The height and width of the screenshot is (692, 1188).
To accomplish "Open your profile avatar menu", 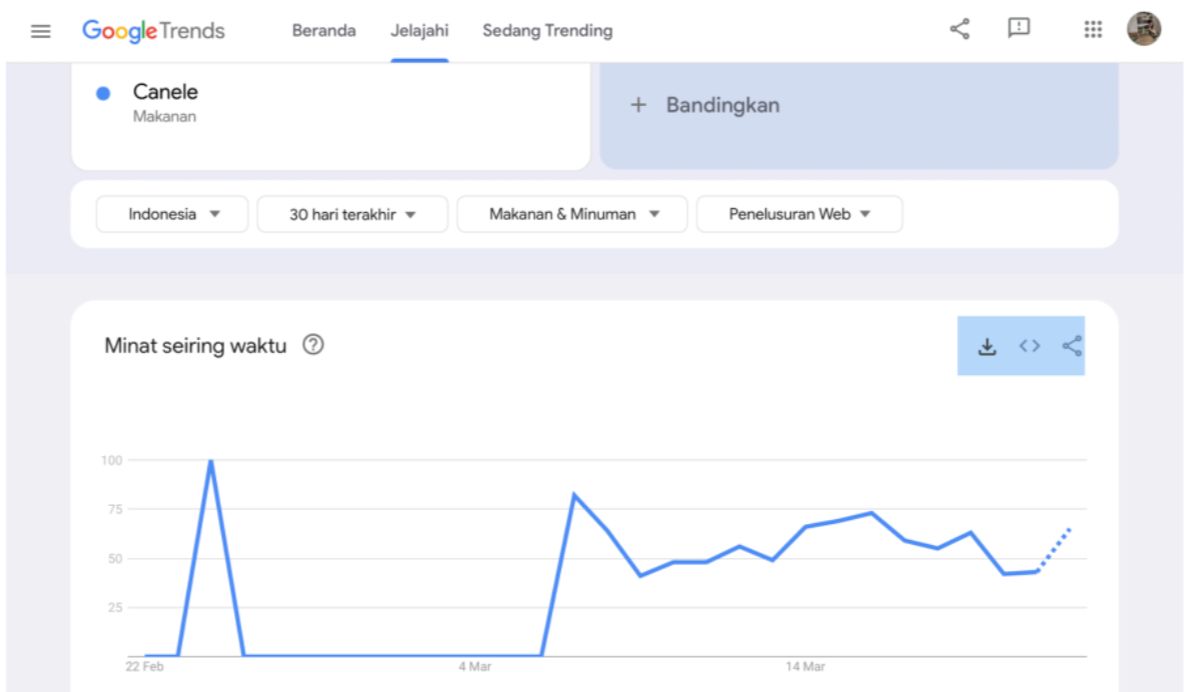I will tap(1143, 28).
